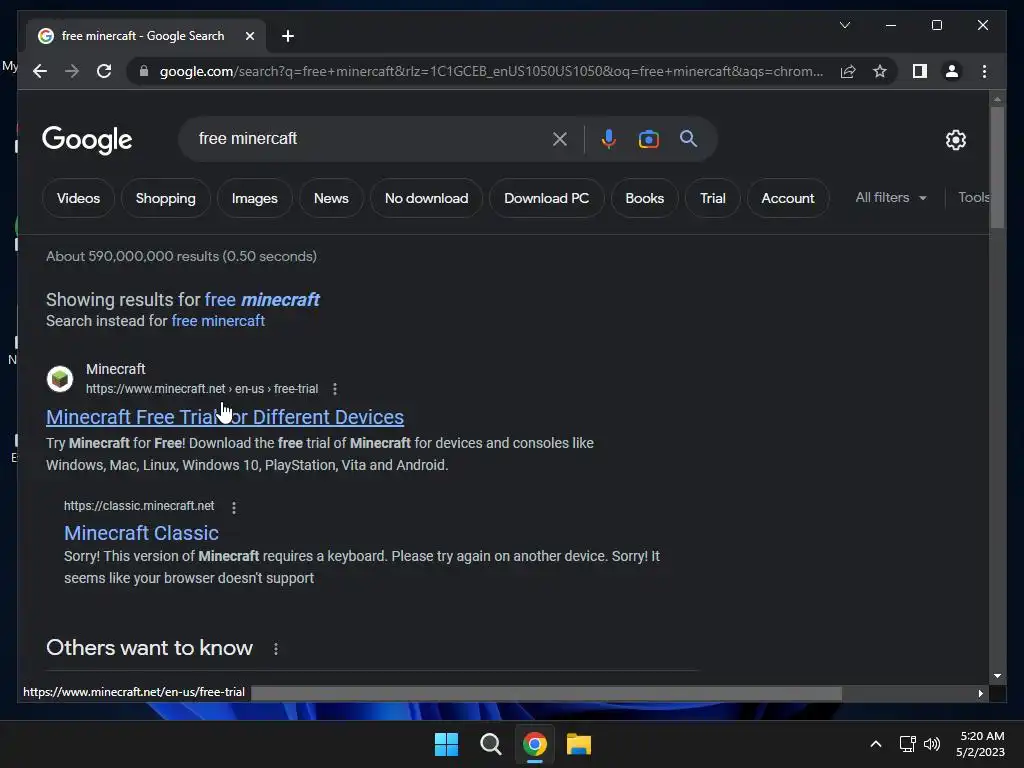Screen dimensions: 1024x768
Task: Show hidden system tray icons
Action: point(876,744)
